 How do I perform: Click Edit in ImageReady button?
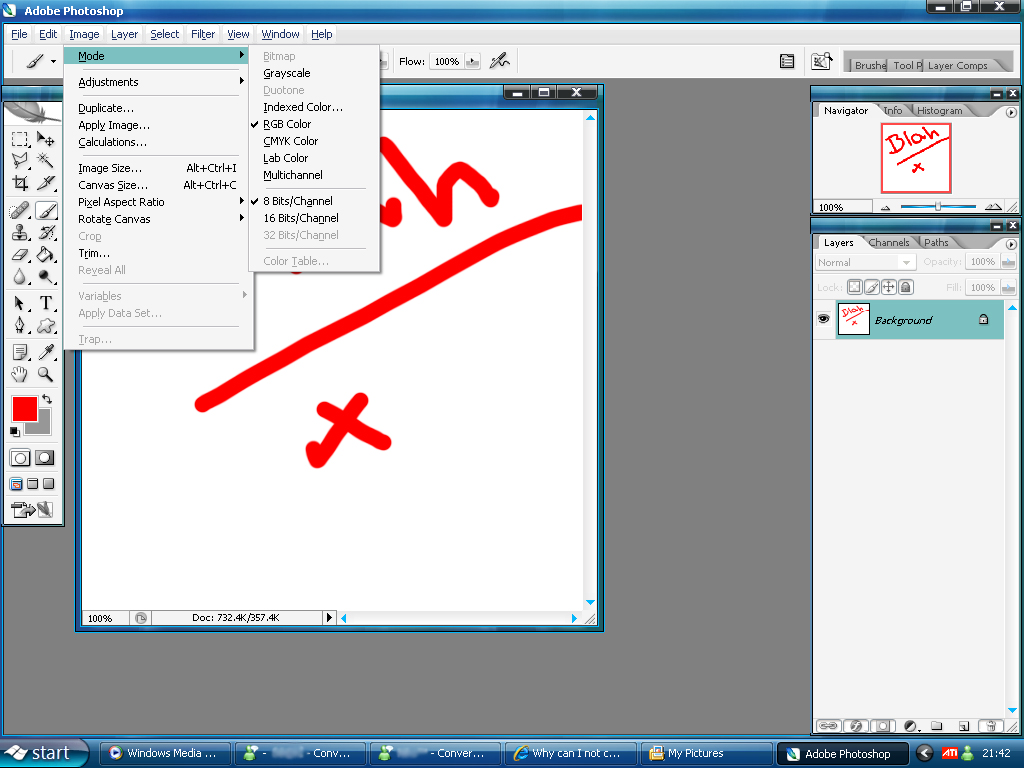[32, 509]
